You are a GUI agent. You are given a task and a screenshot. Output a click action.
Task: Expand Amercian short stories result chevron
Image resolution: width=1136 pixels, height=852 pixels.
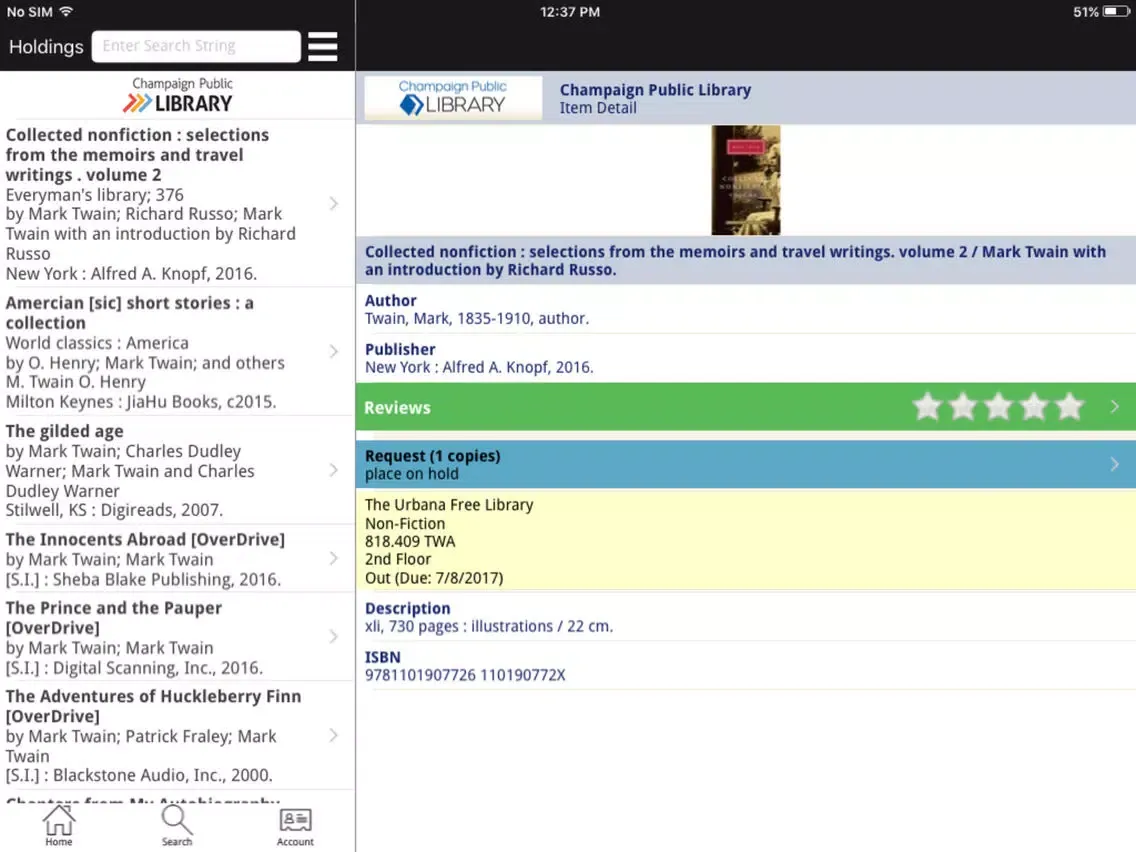click(x=333, y=351)
